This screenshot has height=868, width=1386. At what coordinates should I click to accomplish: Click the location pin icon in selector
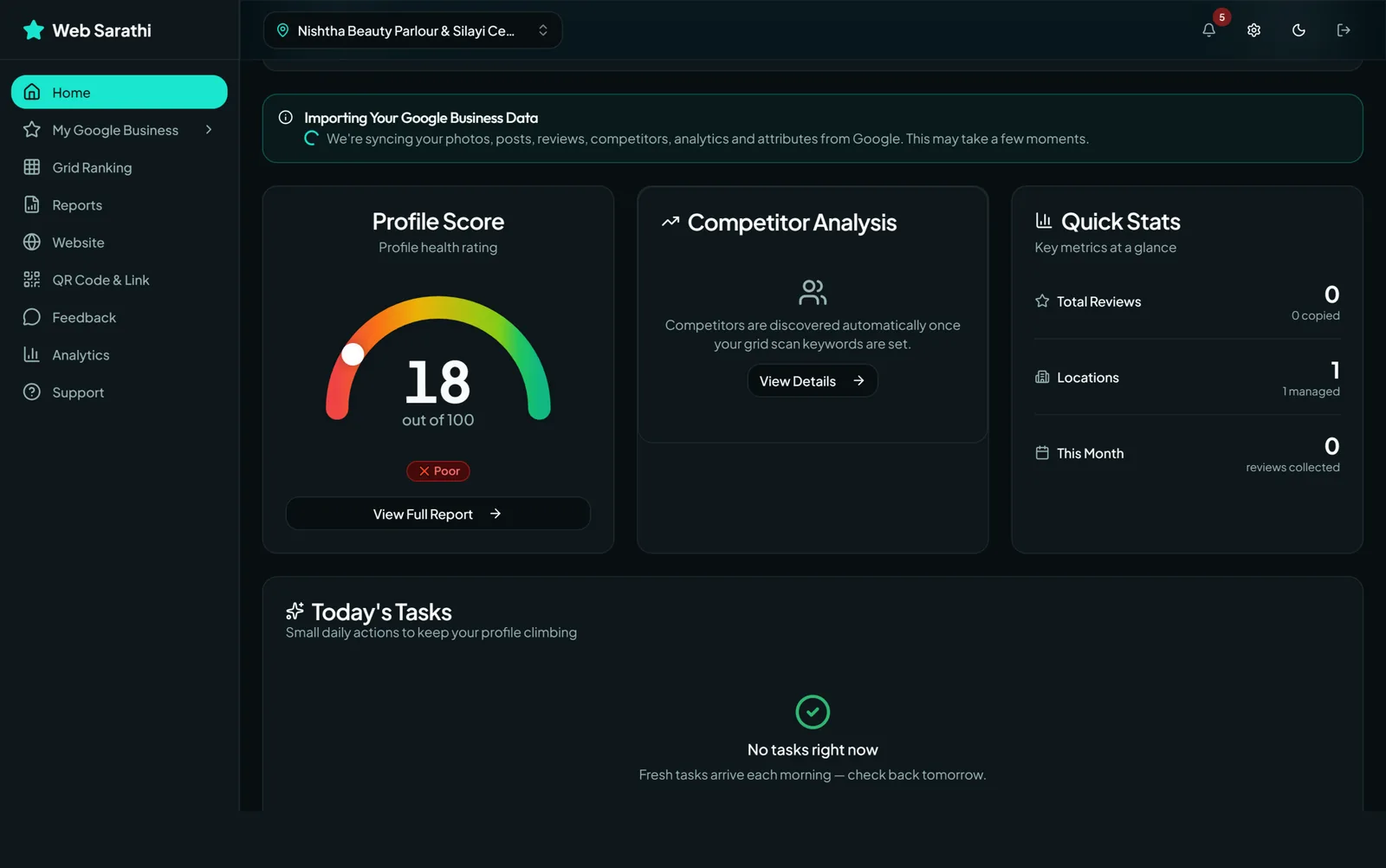[282, 30]
